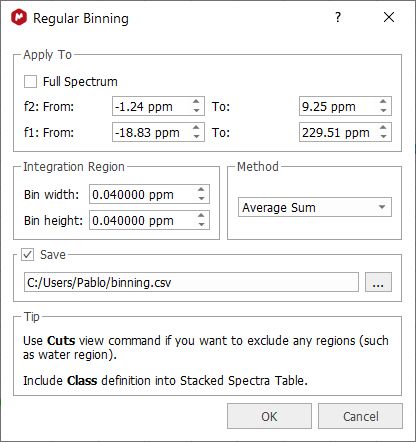This screenshot has height=442, width=416.
Task: Decrease the f1 From value with down arrow
Action: pyautogui.click(x=196, y=136)
